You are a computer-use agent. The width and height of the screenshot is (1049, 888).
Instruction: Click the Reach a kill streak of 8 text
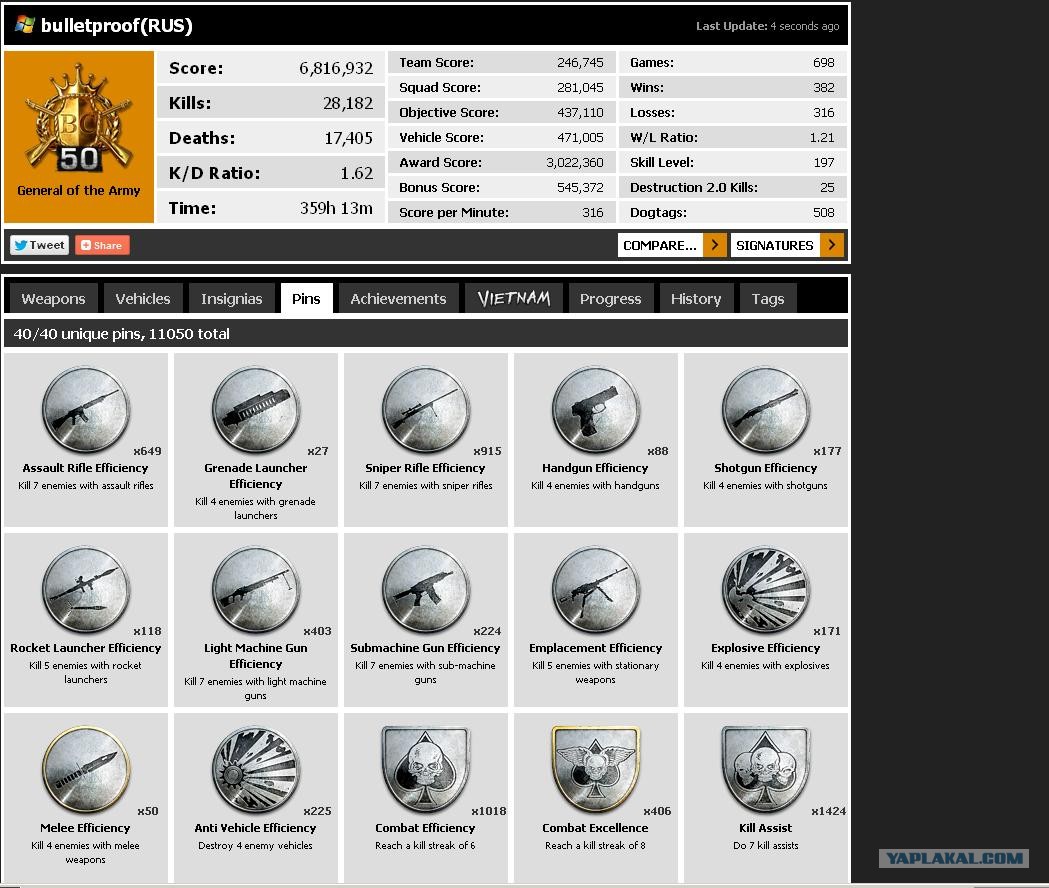[x=595, y=845]
